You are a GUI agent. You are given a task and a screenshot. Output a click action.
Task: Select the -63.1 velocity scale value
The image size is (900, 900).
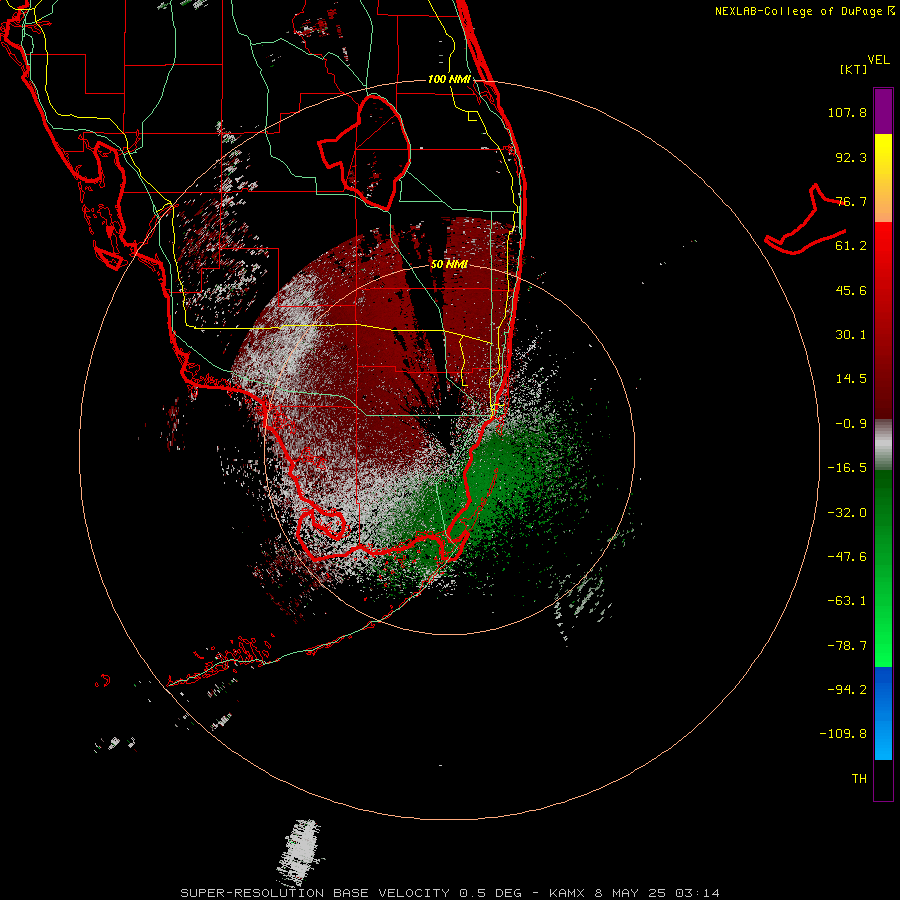pos(847,601)
